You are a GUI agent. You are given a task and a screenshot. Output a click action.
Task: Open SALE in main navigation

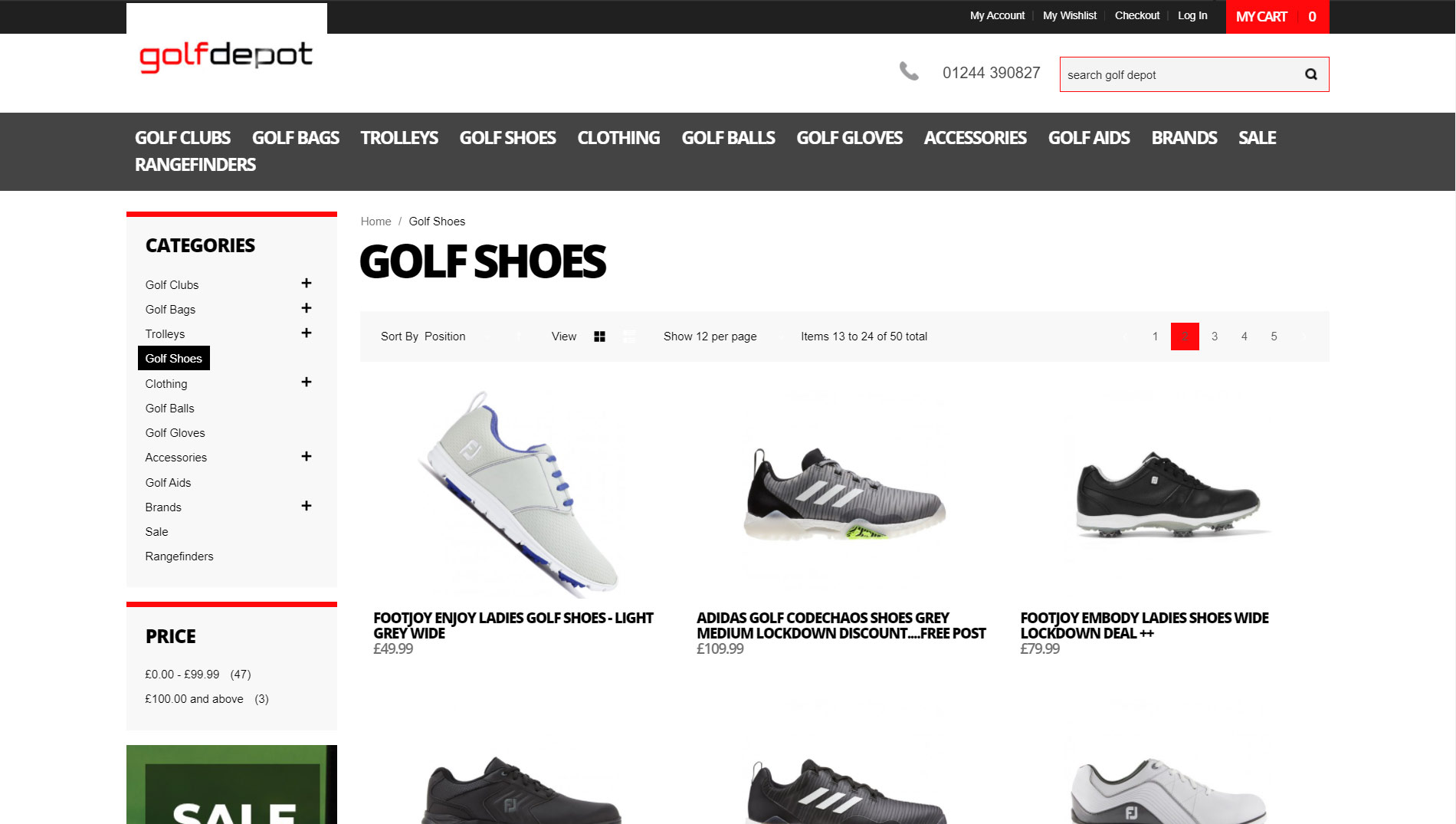pos(1258,138)
